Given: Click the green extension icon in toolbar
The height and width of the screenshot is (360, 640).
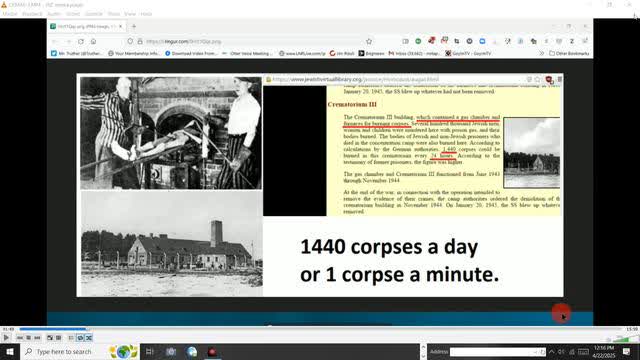Looking at the screenshot, I should coord(418,41).
